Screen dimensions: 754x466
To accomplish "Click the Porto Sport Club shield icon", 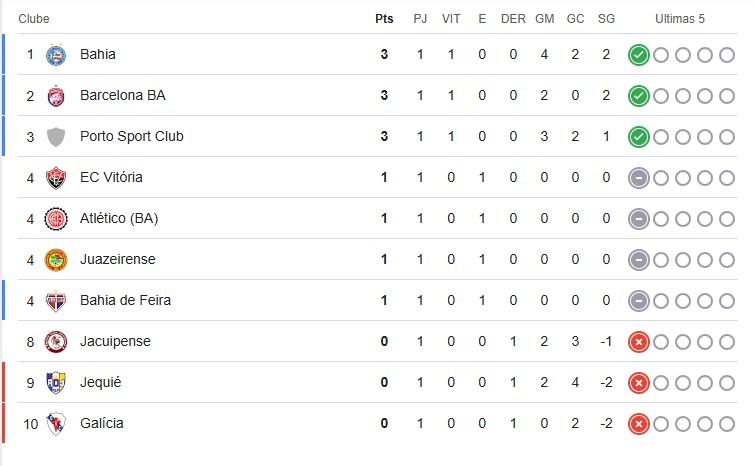I will (56, 137).
